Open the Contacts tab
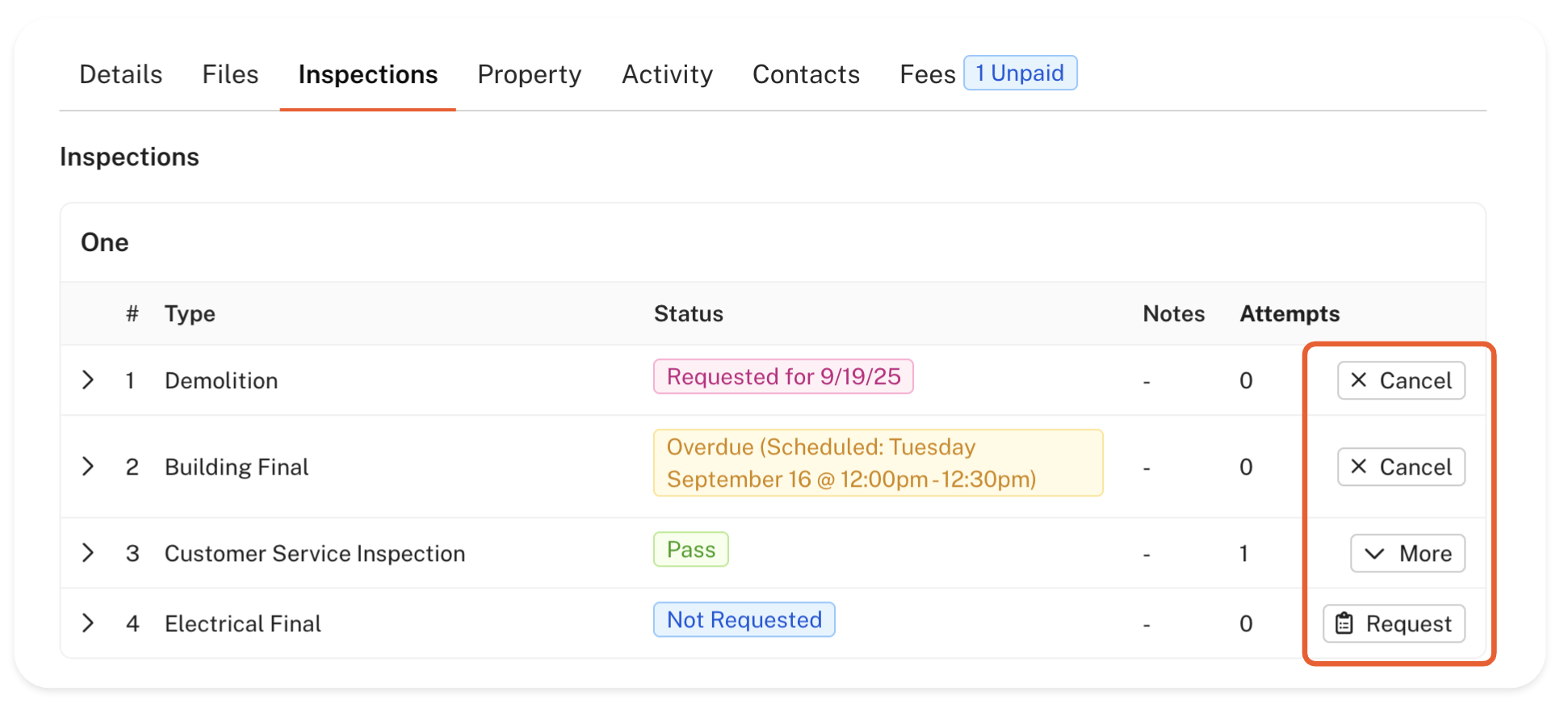1568x712 pixels. click(806, 74)
